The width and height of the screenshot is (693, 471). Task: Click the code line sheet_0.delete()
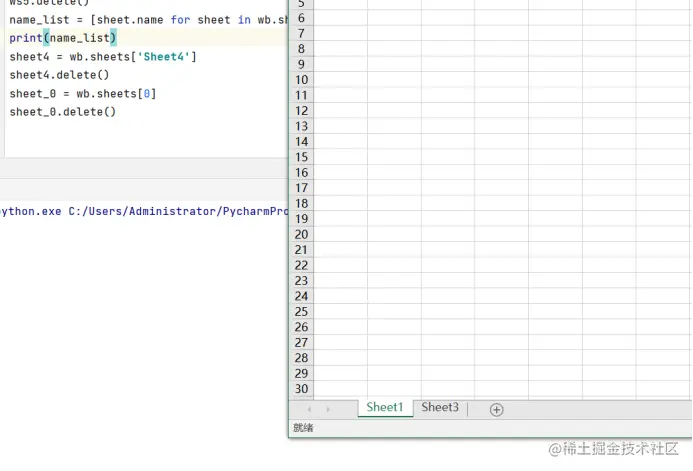point(63,112)
